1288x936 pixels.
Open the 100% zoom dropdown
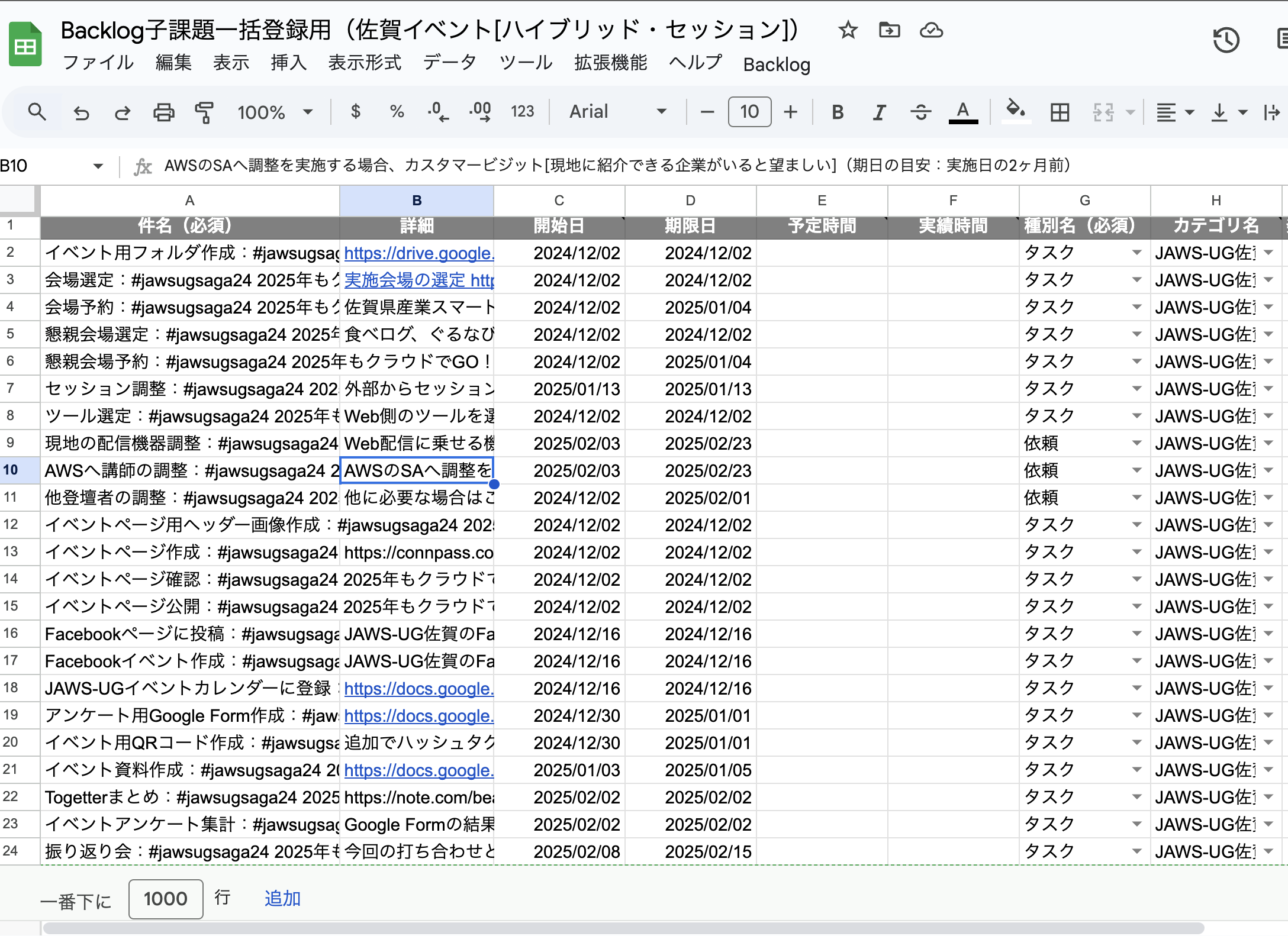coord(275,112)
